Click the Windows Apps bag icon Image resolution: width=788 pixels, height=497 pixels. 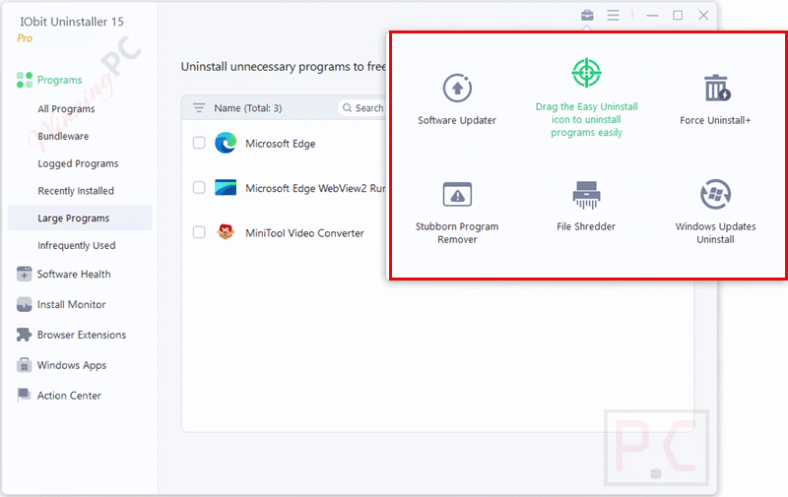click(x=24, y=365)
